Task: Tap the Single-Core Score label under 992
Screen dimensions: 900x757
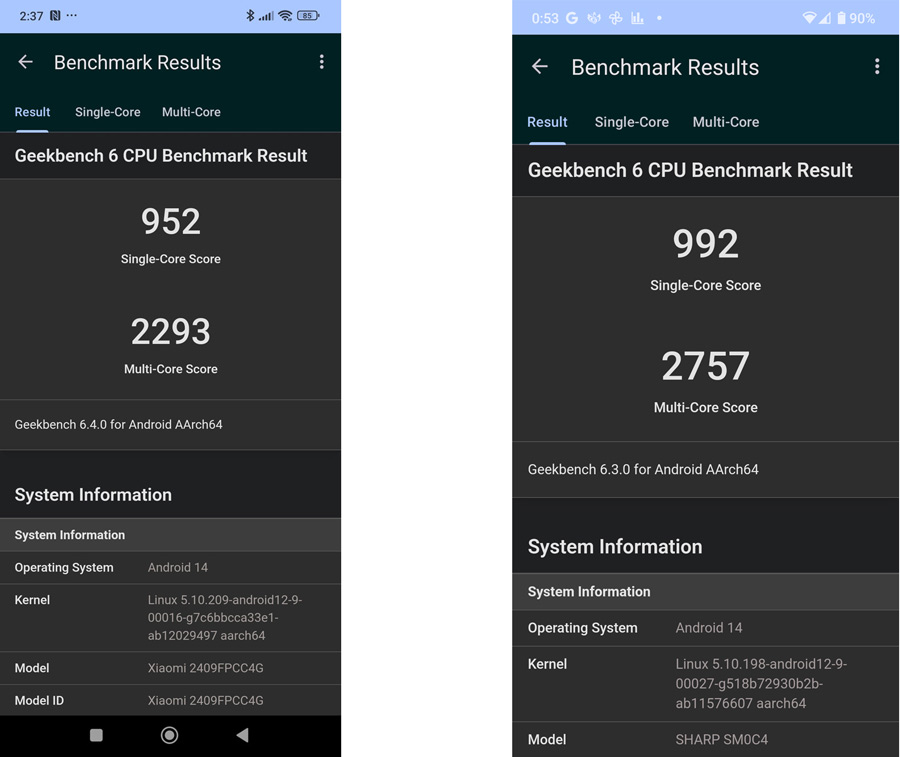Action: pyautogui.click(x=705, y=285)
